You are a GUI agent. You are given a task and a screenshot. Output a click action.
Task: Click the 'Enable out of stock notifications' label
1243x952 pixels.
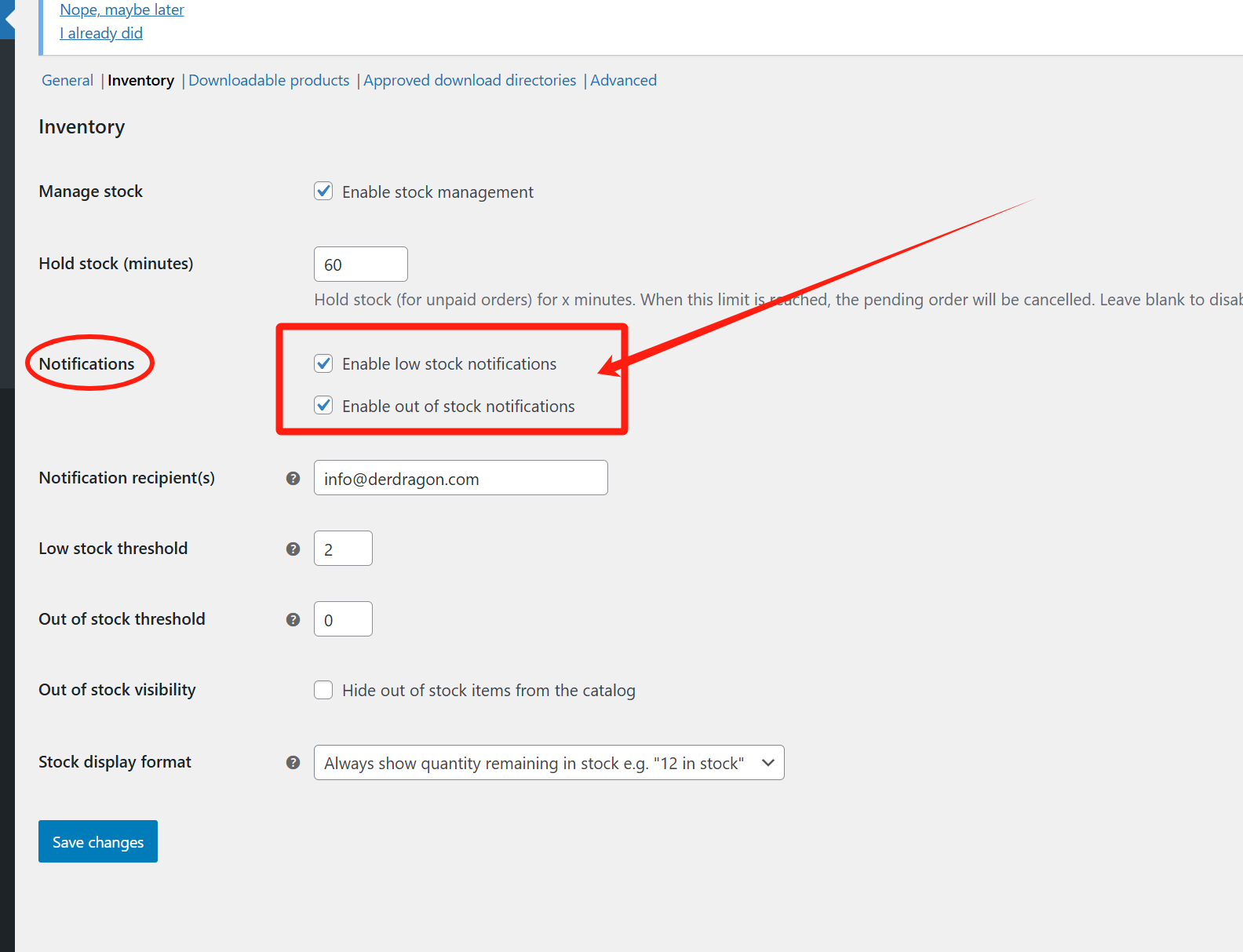pyautogui.click(x=458, y=407)
